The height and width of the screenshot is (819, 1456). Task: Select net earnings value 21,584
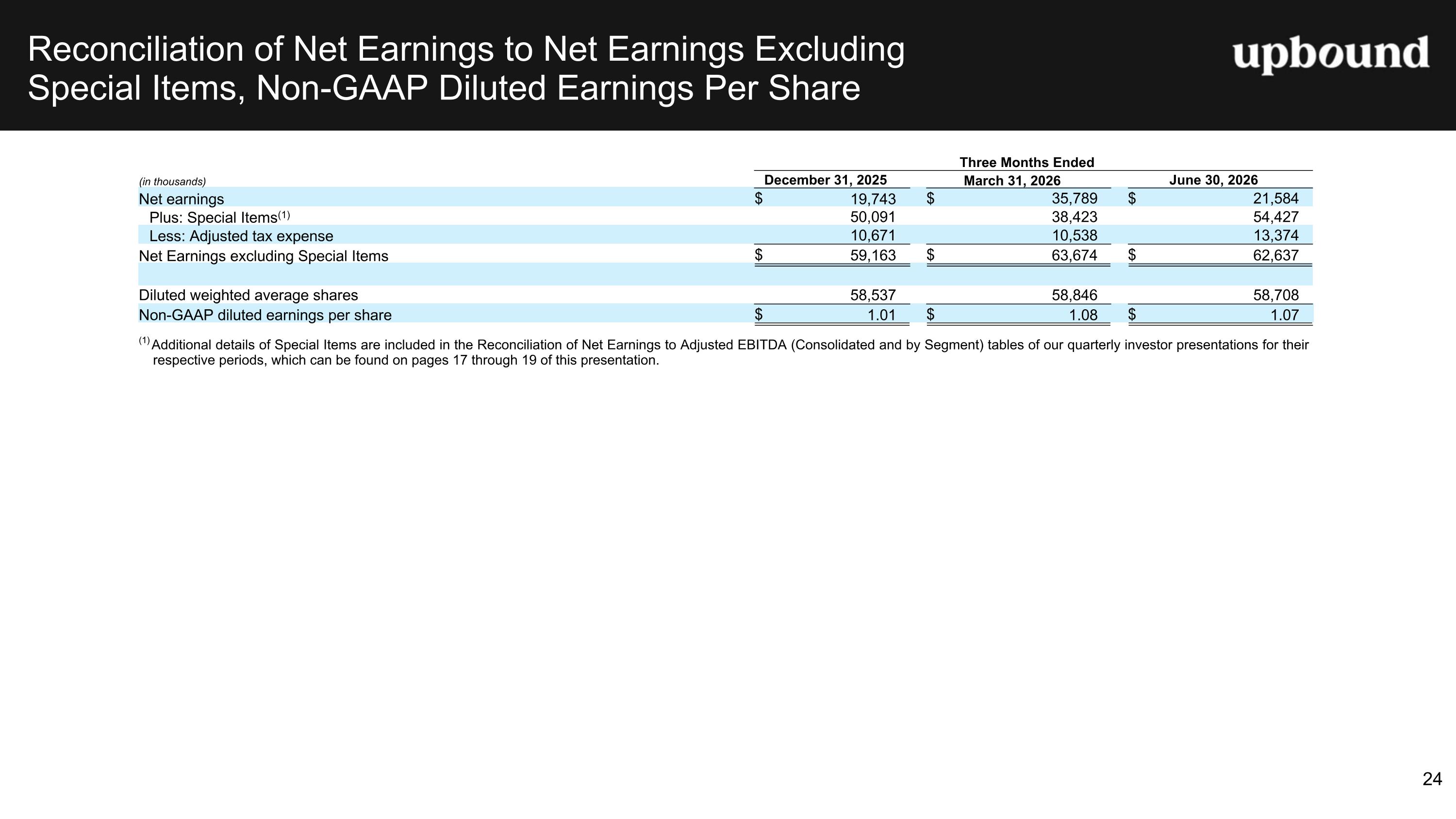coord(1275,199)
